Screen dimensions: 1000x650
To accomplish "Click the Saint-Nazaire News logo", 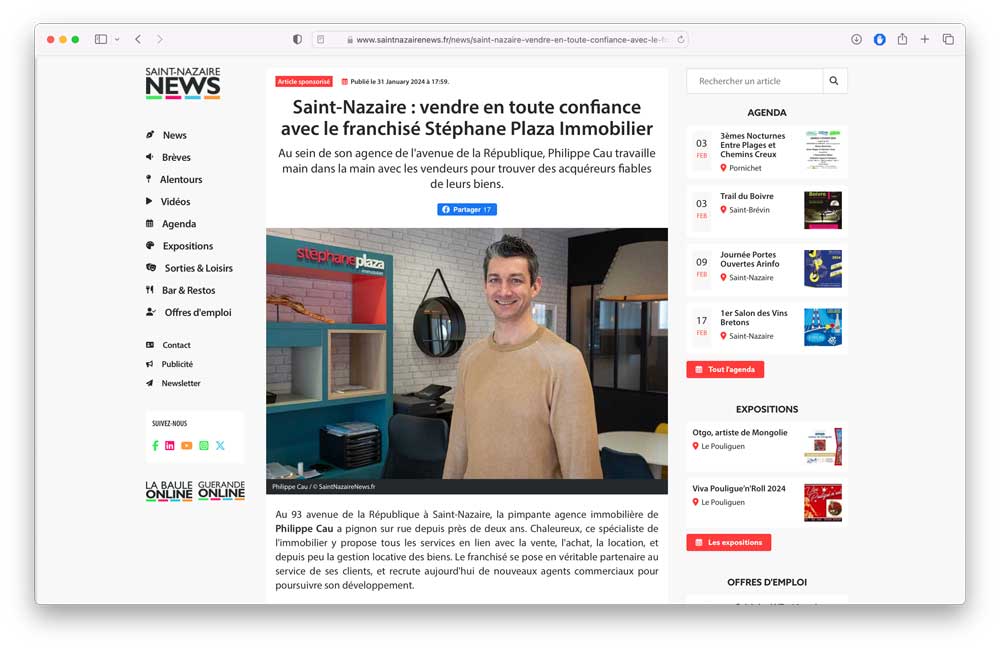I will click(183, 83).
